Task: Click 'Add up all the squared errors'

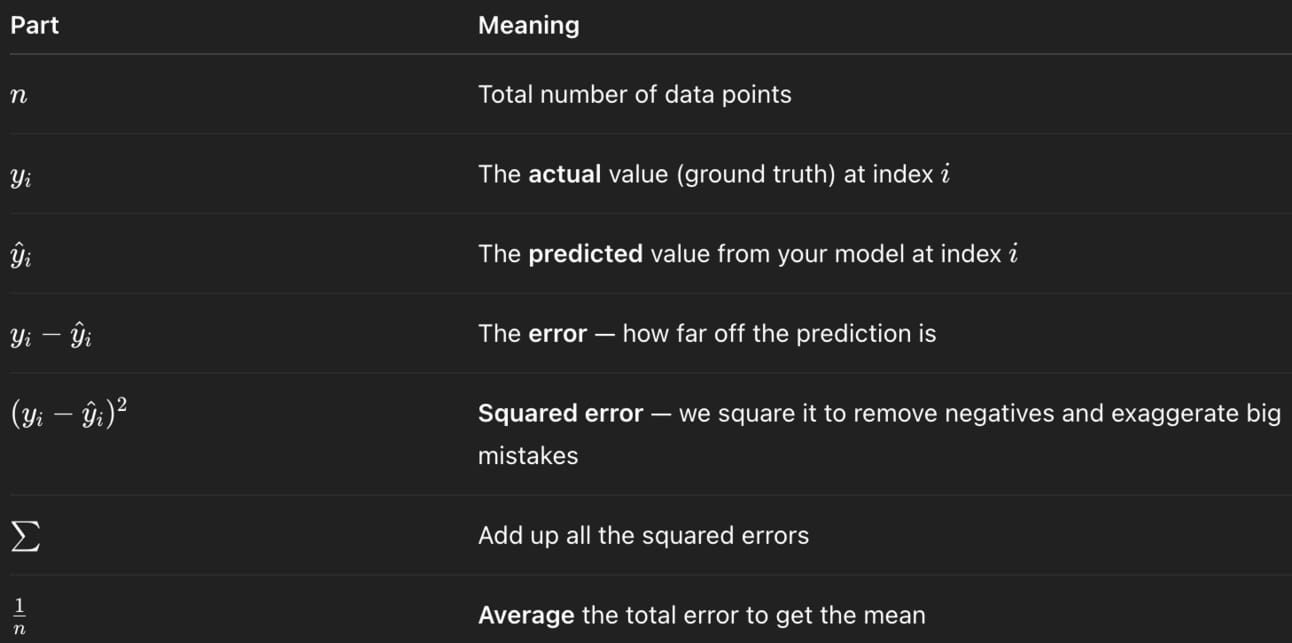Action: [x=643, y=536]
